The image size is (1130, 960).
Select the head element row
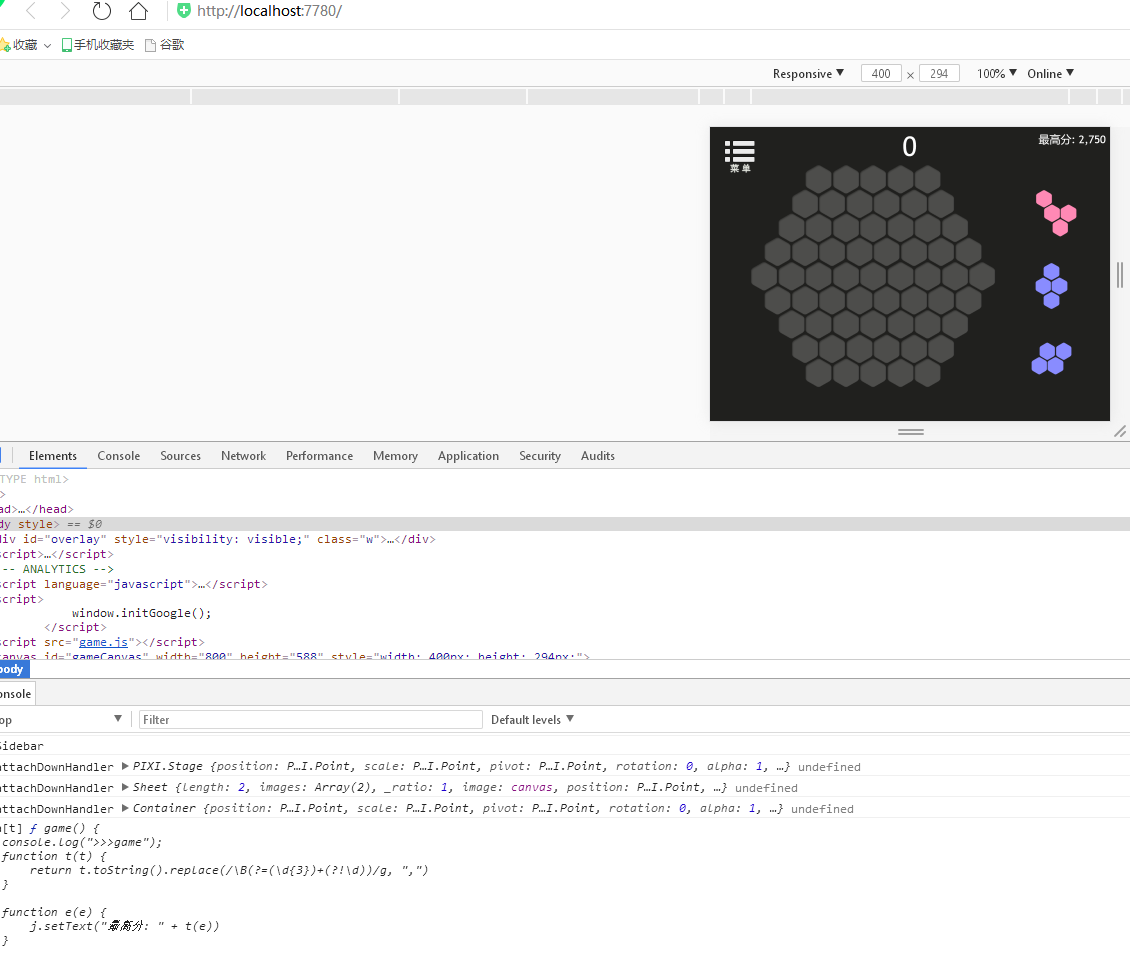565,510
